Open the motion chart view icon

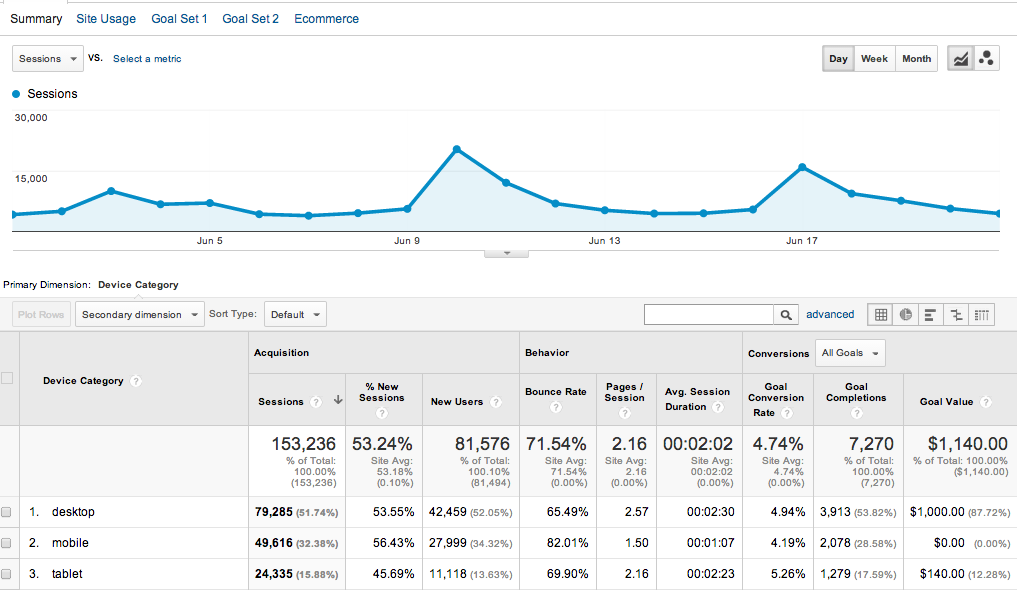point(987,59)
